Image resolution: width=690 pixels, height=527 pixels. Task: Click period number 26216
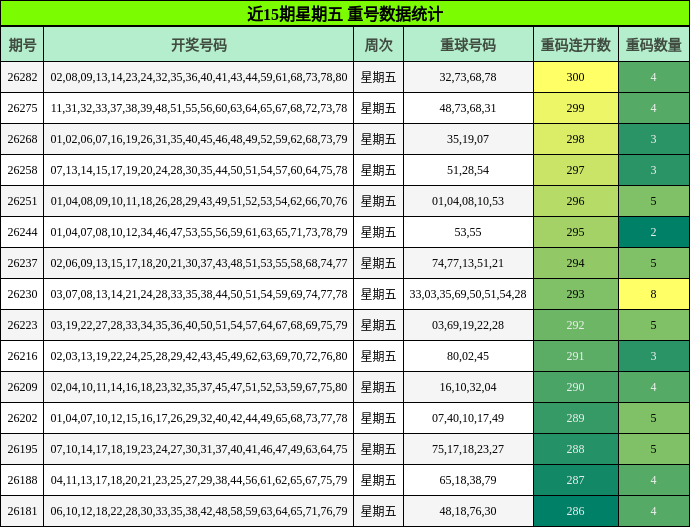[22, 356]
